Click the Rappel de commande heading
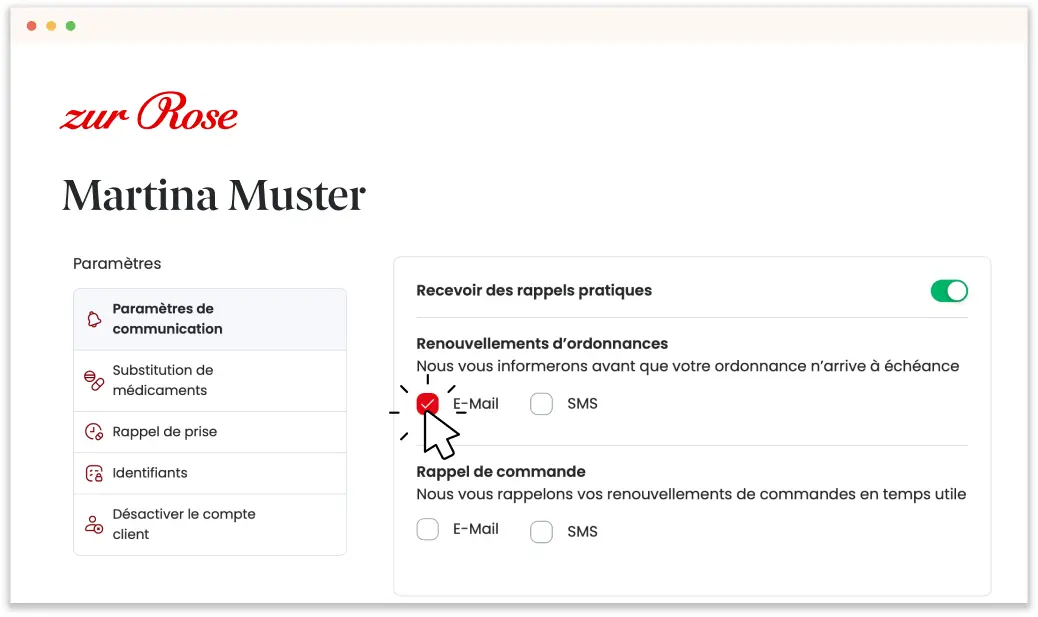Image resolution: width=1038 pixels, height=617 pixels. 500,471
